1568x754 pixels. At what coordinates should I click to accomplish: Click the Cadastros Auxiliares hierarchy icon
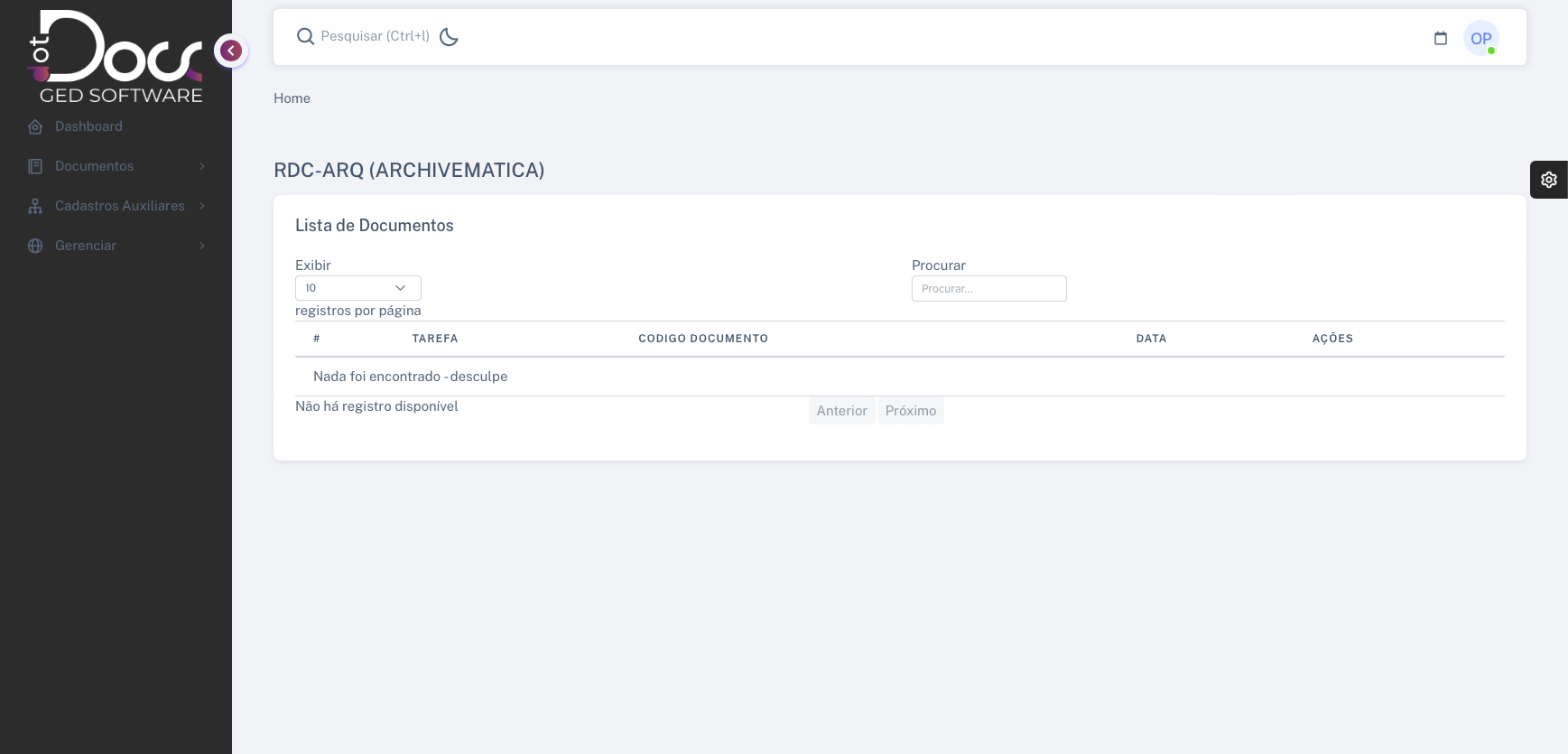coord(35,206)
